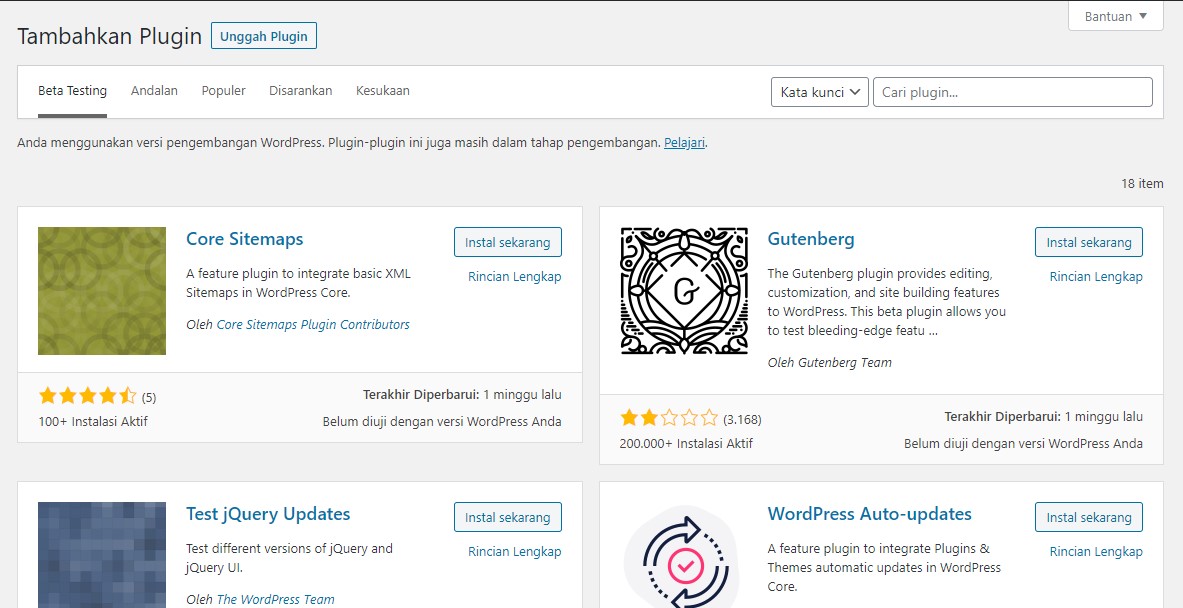1183x608 pixels.
Task: Open Rincian Lengkap for Gutenberg
Action: click(x=1096, y=277)
